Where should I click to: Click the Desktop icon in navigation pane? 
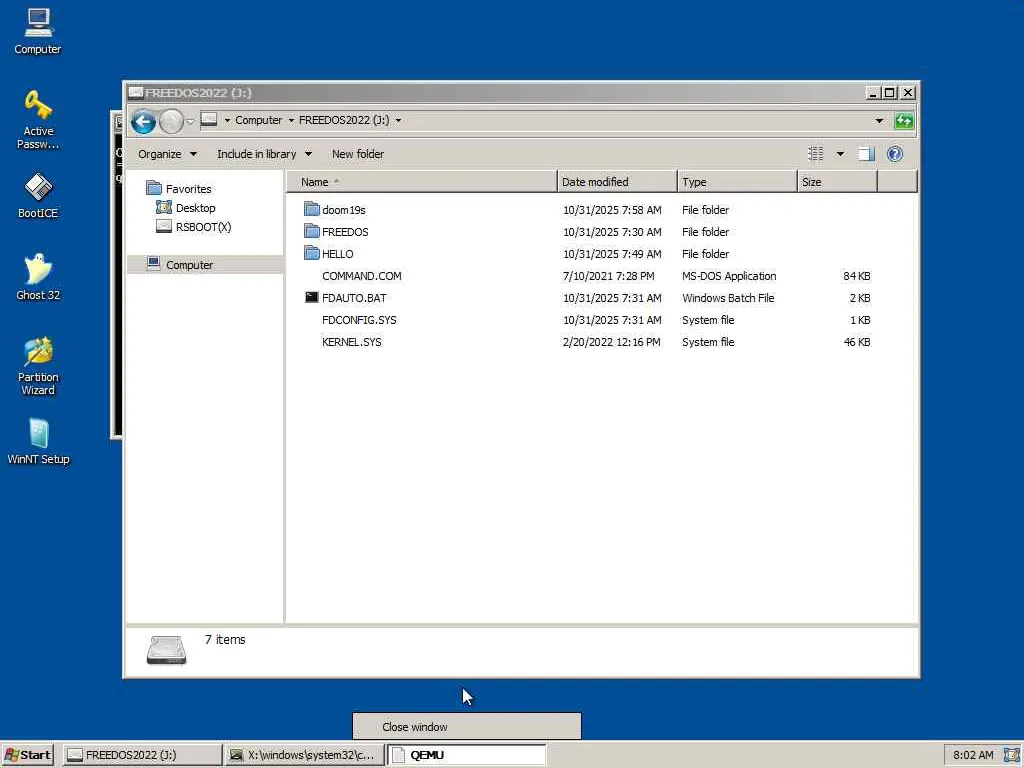coord(164,207)
